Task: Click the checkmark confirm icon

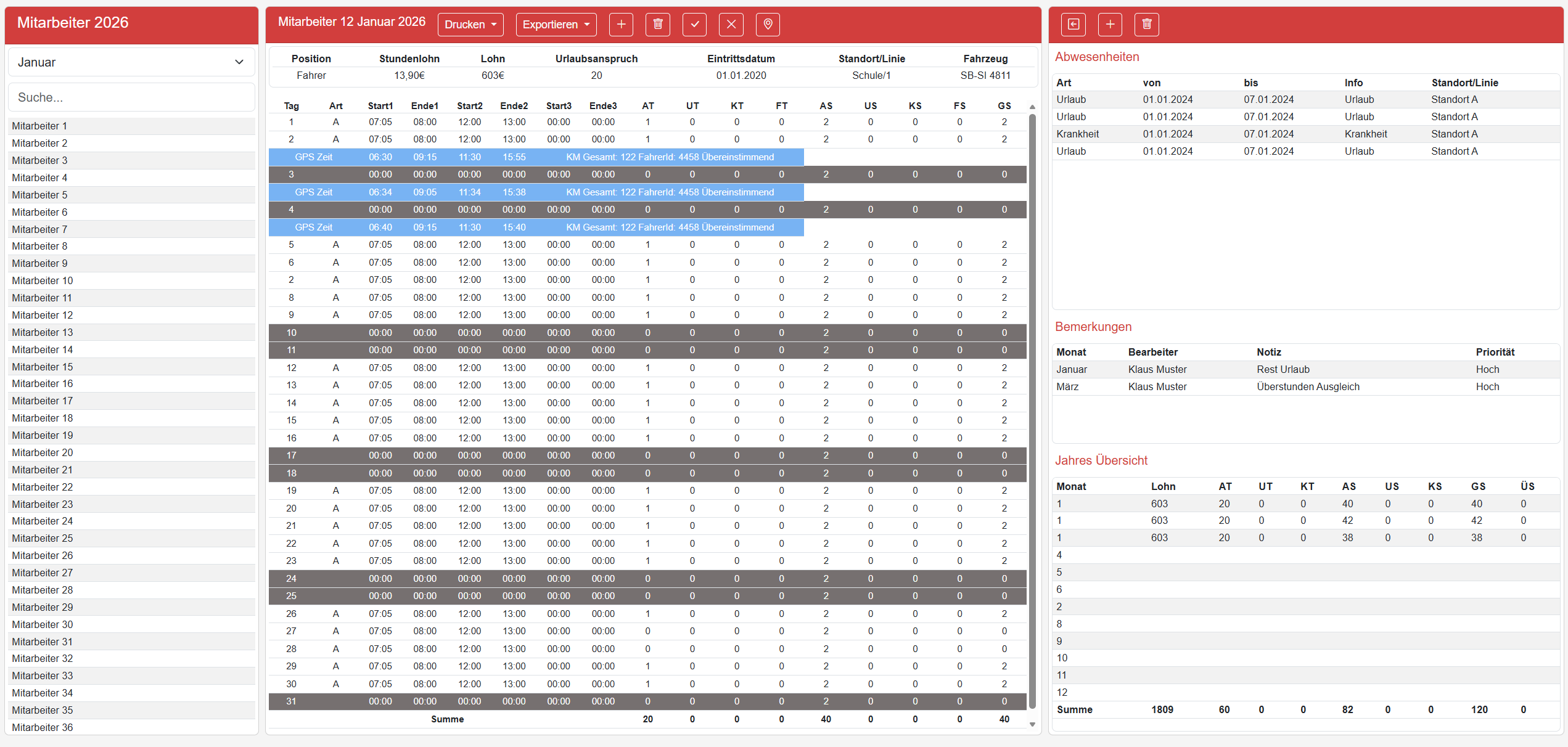Action: [x=694, y=24]
